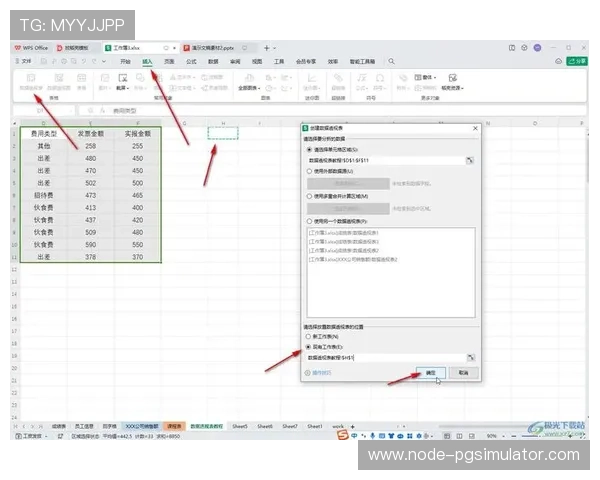Switch to the Sheet5 tab

click(240, 426)
